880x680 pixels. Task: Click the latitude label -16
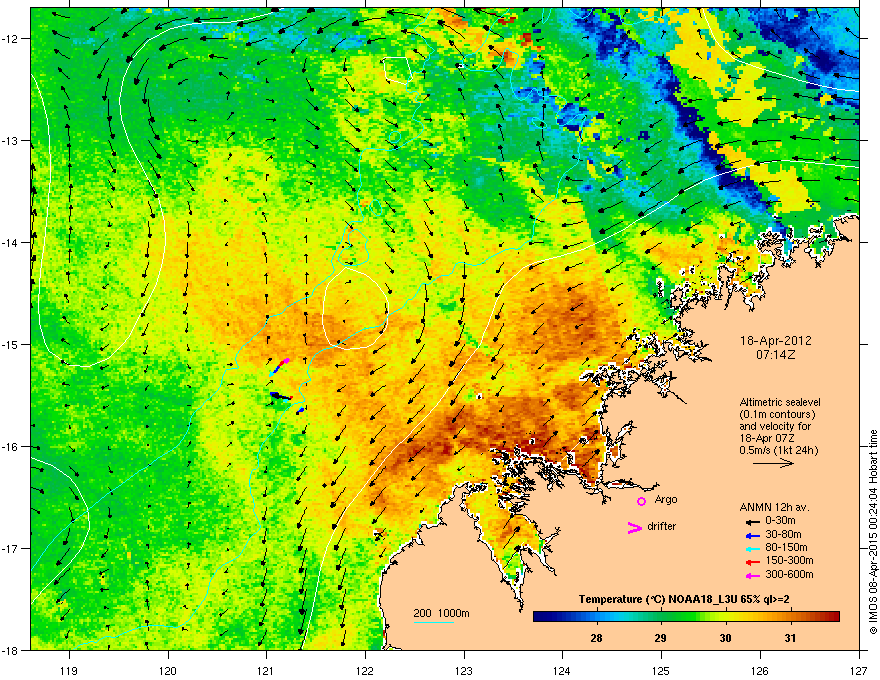point(11,447)
